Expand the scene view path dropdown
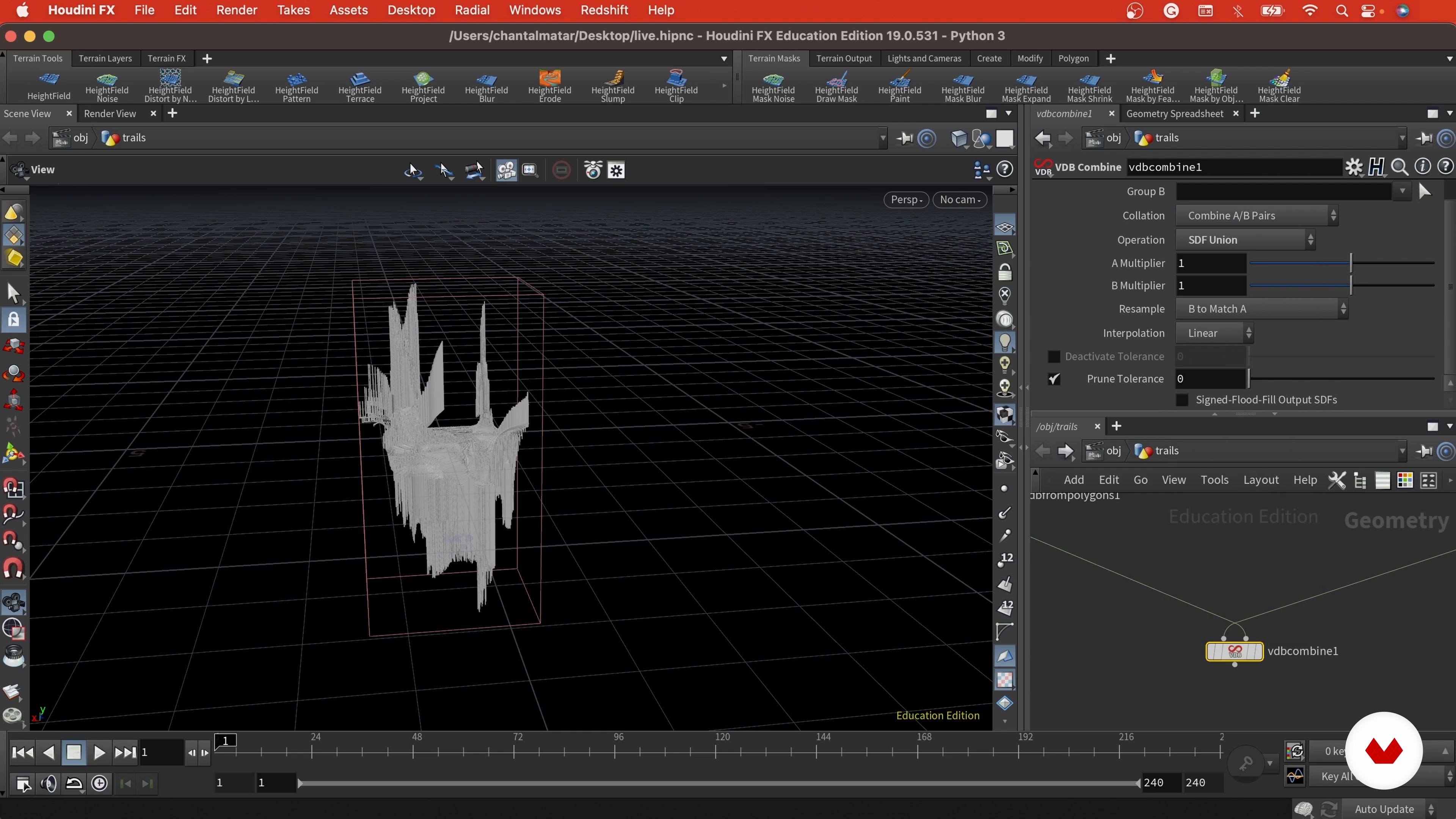 [x=882, y=138]
